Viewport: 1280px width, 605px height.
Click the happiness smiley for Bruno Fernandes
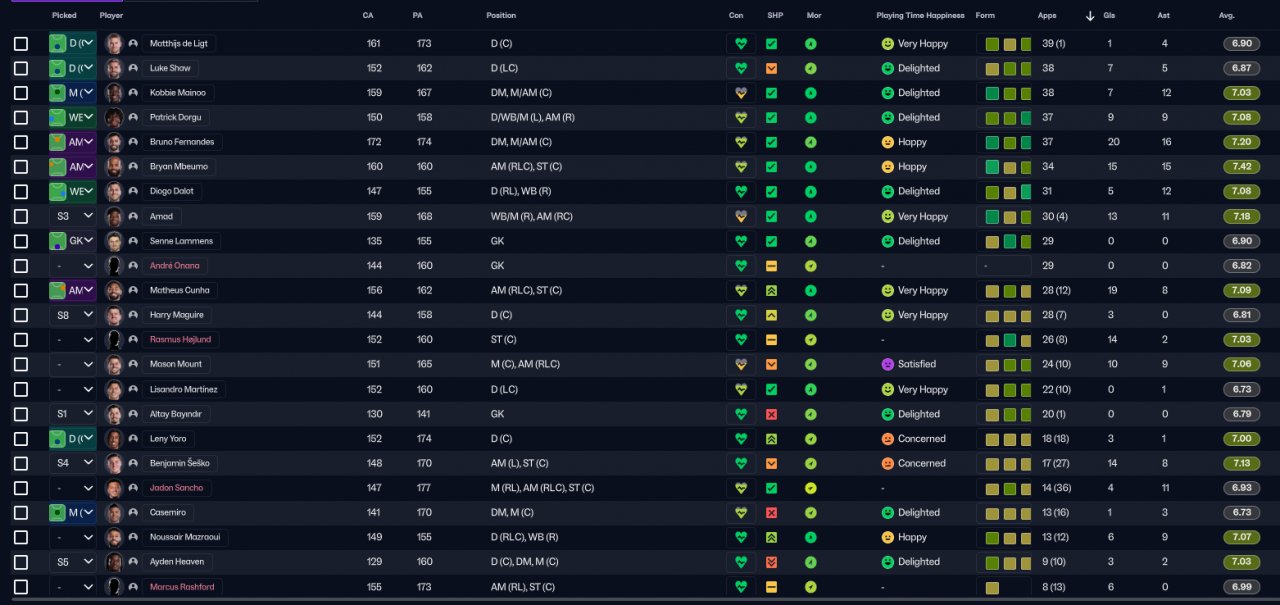pyautogui.click(x=887, y=142)
